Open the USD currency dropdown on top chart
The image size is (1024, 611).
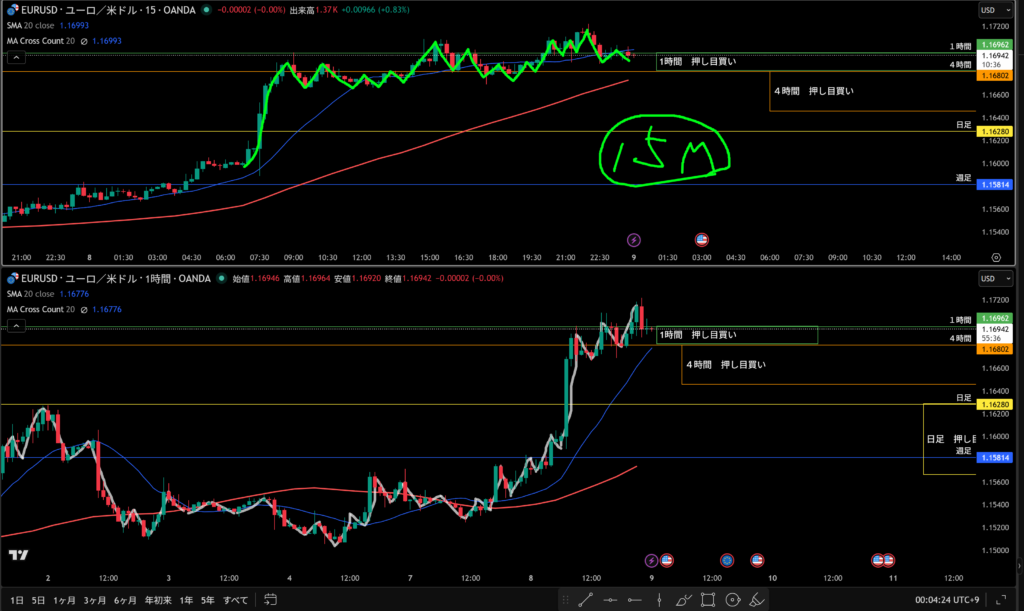click(x=992, y=10)
